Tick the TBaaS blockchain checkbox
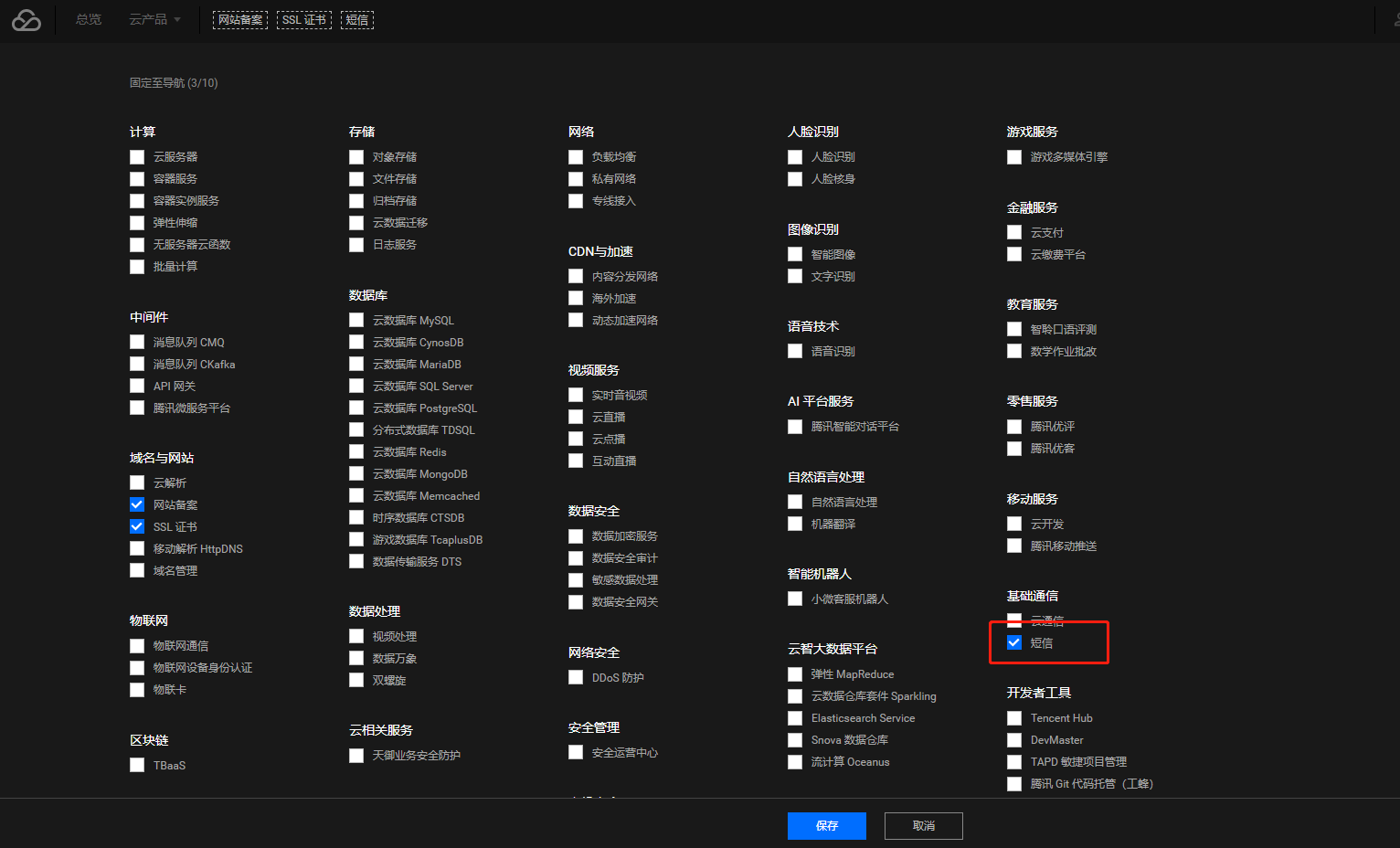The image size is (1400, 848). click(137, 765)
